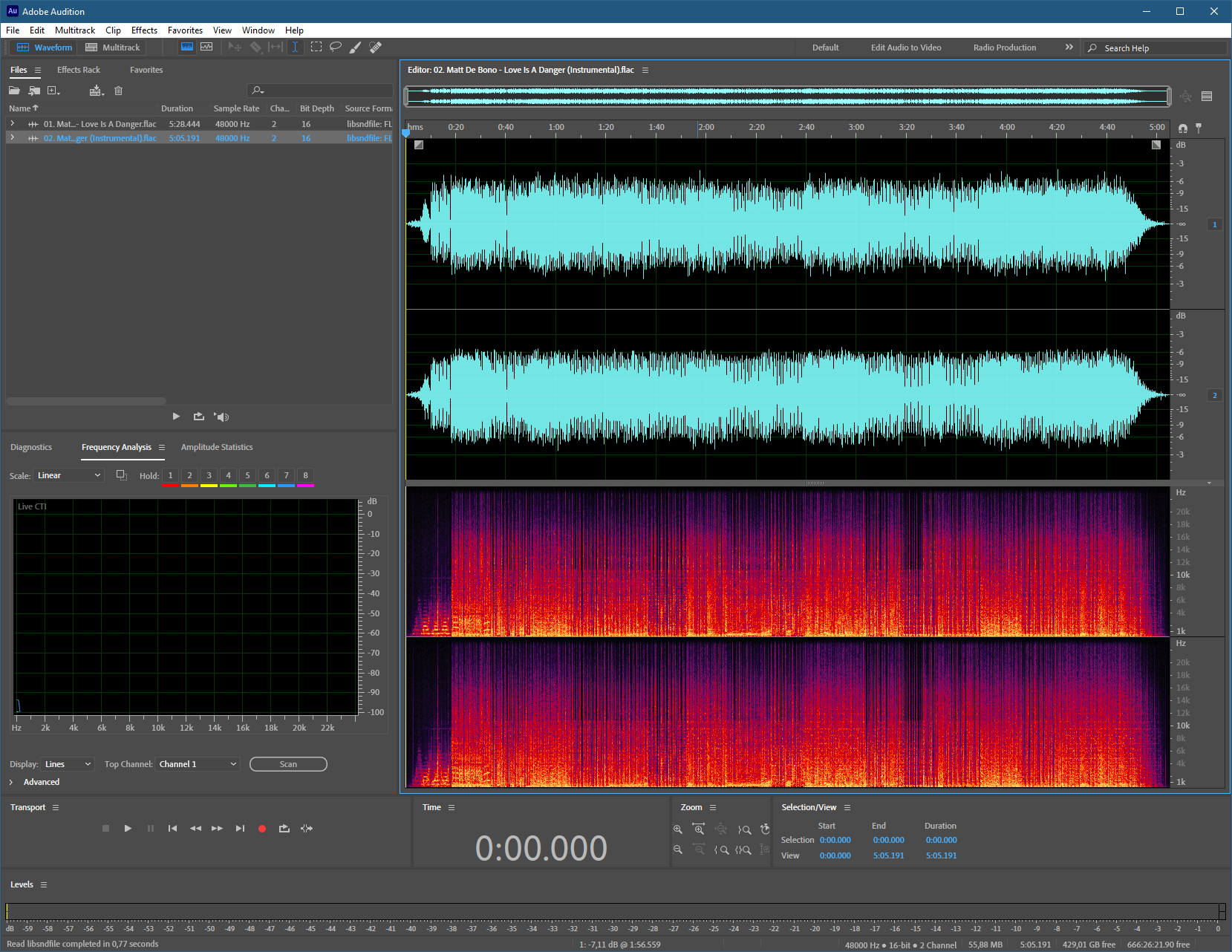Click the Record button

click(x=262, y=829)
